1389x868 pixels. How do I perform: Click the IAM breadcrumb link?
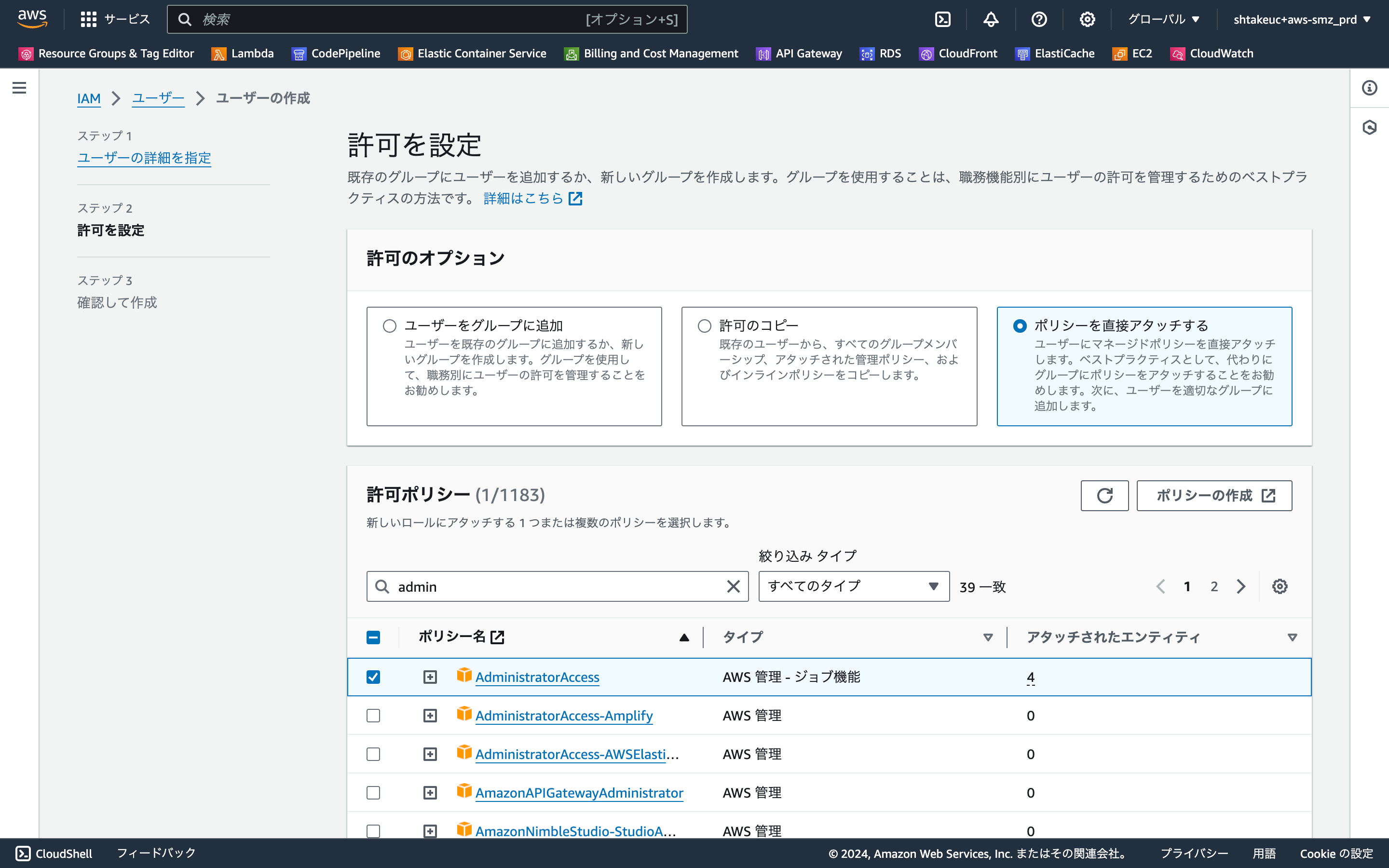[89, 98]
